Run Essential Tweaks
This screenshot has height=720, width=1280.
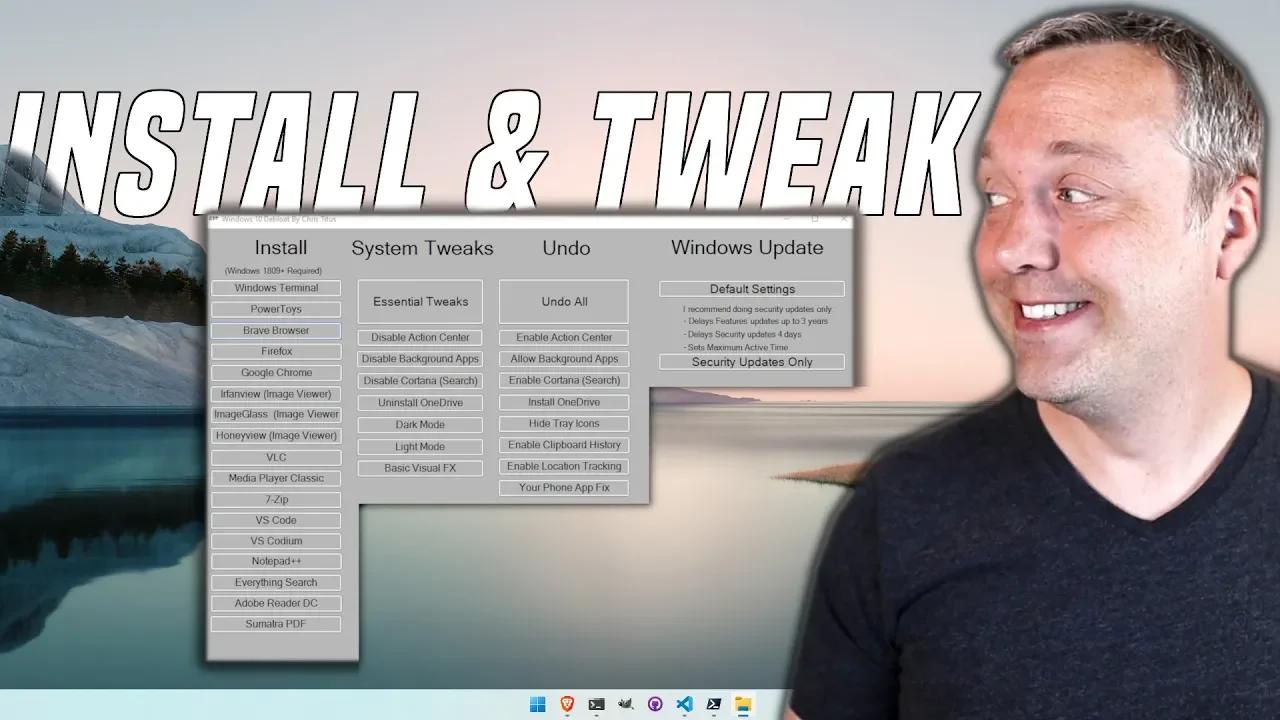tap(419, 301)
